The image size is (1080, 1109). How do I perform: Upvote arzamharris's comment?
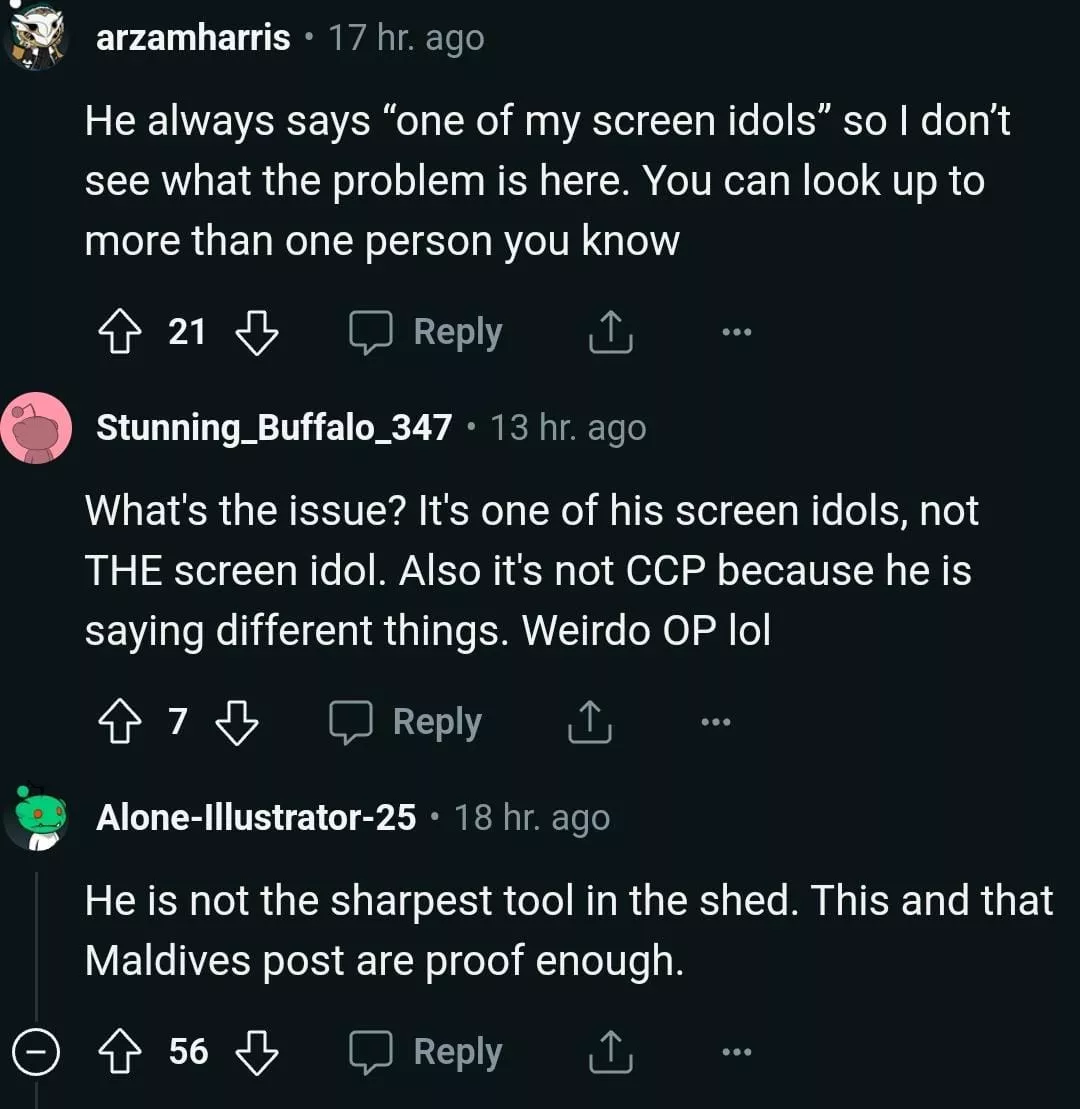point(120,332)
